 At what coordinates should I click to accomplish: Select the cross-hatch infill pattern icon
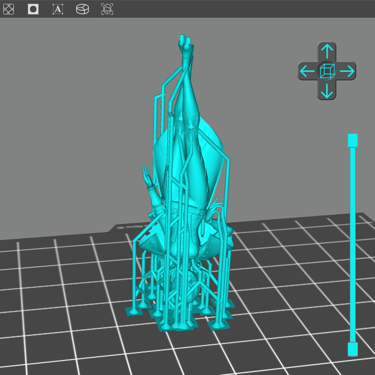click(8, 9)
